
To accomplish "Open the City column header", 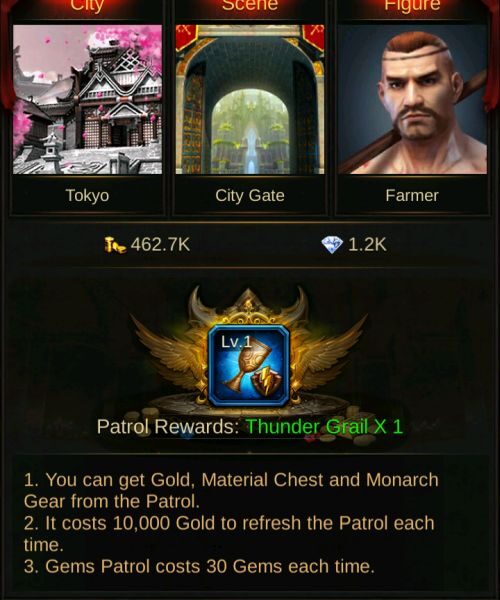I will [x=87, y=5].
